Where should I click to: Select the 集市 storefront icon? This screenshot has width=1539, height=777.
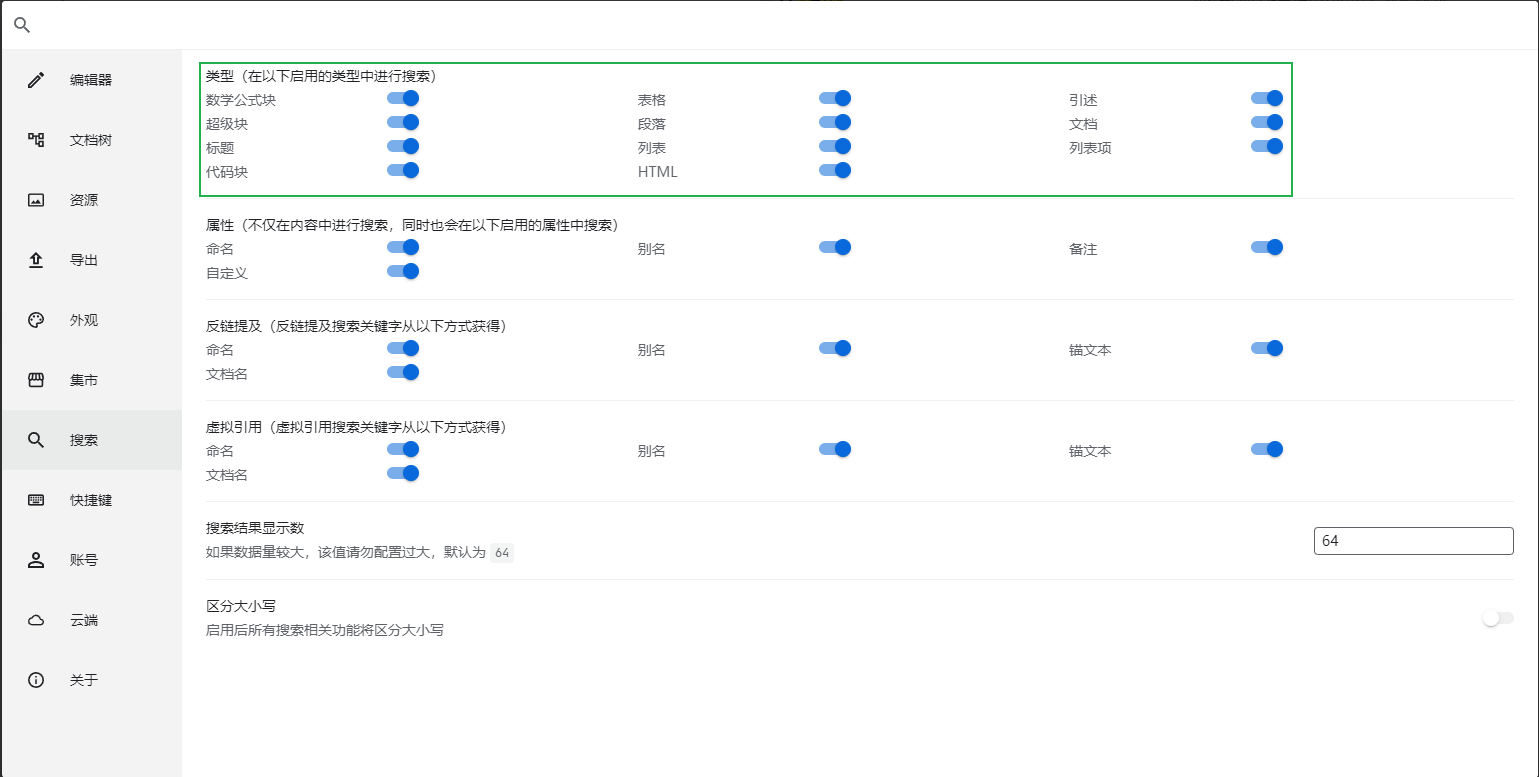coord(36,380)
